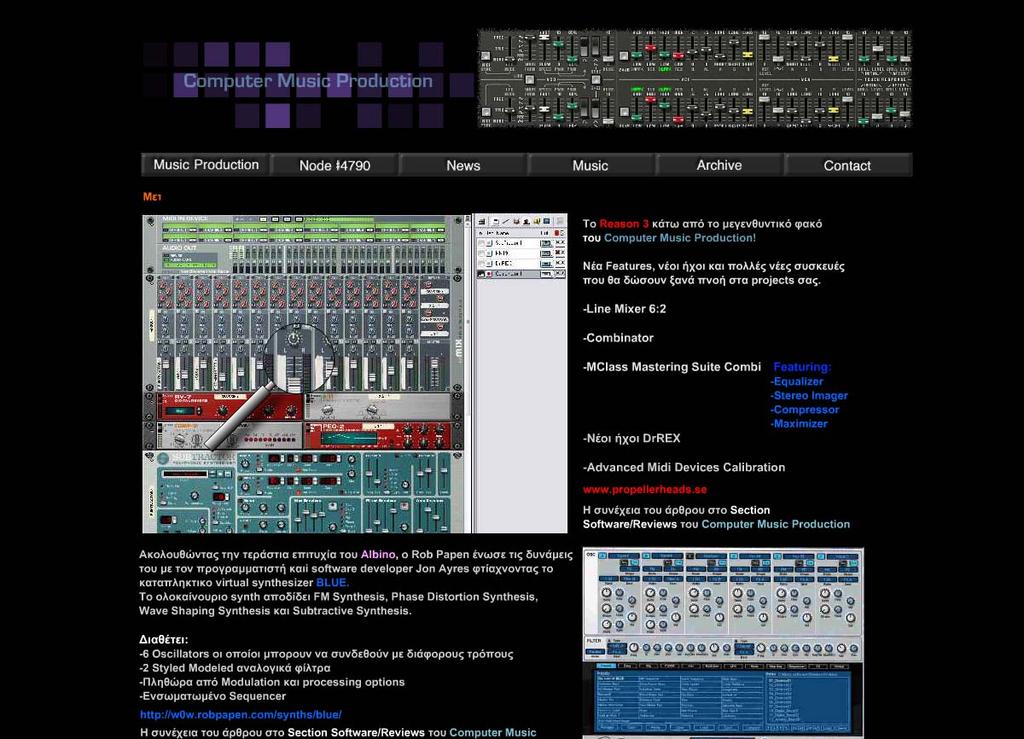This screenshot has width=1024, height=739.
Task: Go to the Contact page
Action: [x=847, y=166]
